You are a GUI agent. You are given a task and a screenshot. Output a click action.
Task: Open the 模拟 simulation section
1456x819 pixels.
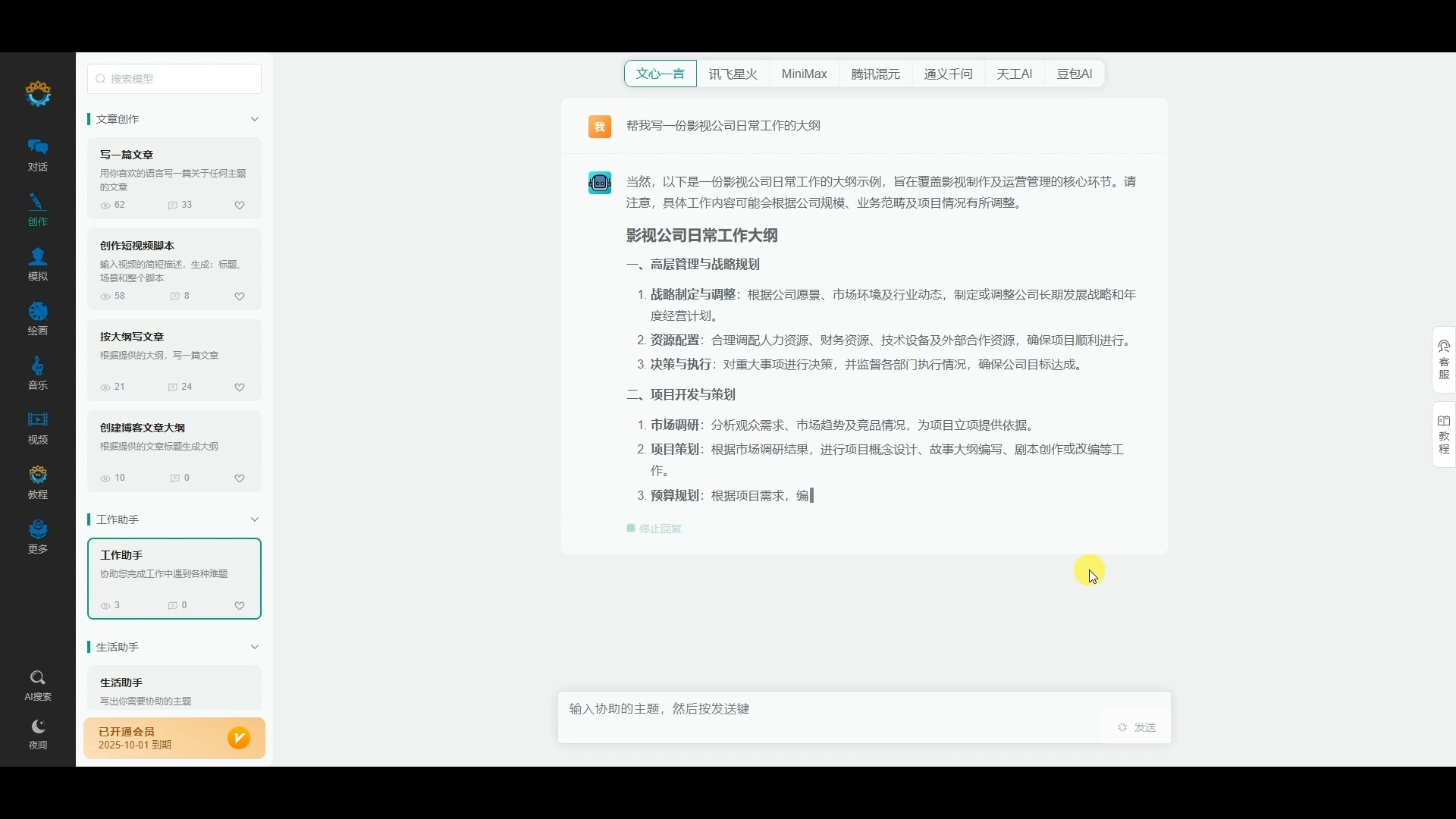[38, 265]
